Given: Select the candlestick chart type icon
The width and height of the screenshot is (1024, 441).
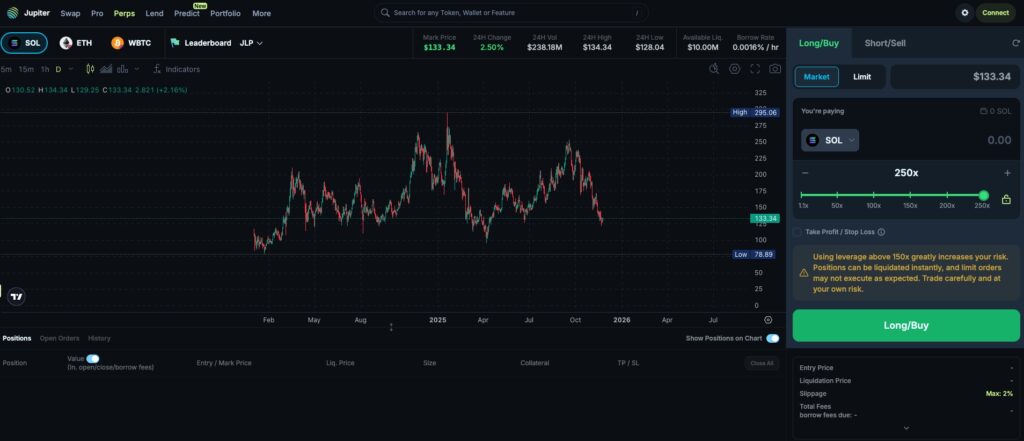Looking at the screenshot, I should tap(90, 69).
